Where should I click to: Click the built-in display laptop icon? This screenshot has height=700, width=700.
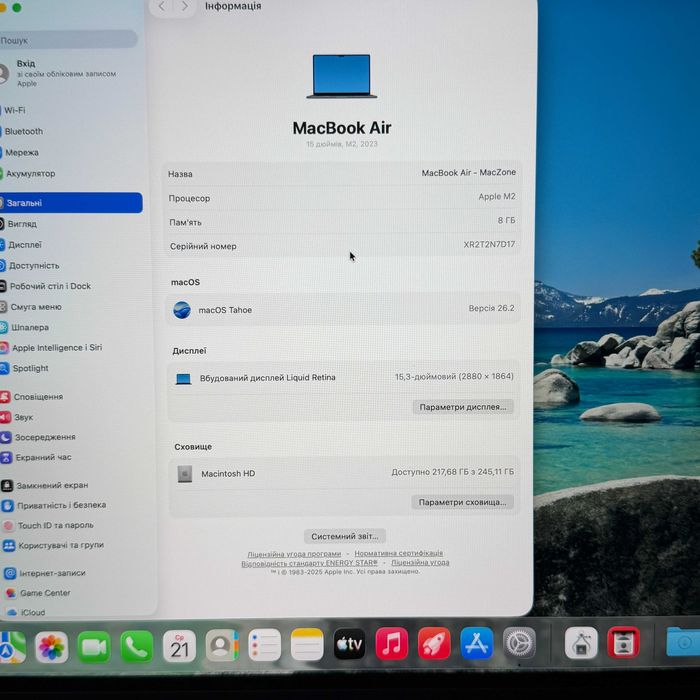click(x=183, y=379)
